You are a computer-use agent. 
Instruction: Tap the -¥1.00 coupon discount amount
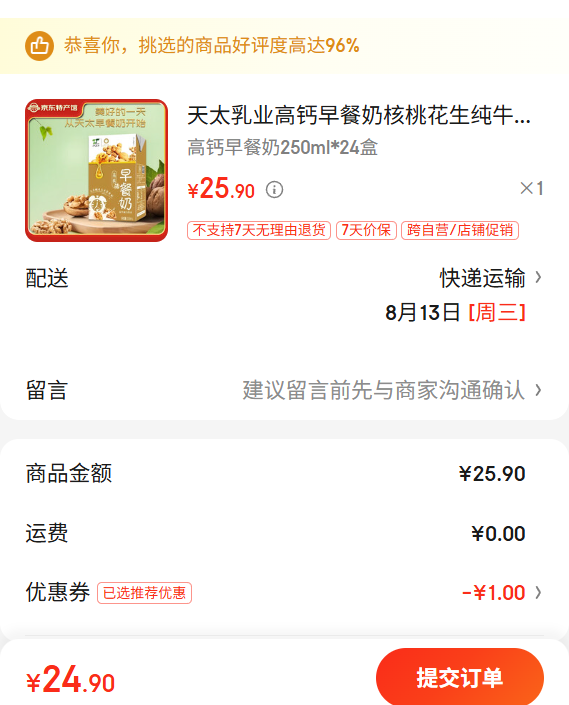click(x=493, y=593)
